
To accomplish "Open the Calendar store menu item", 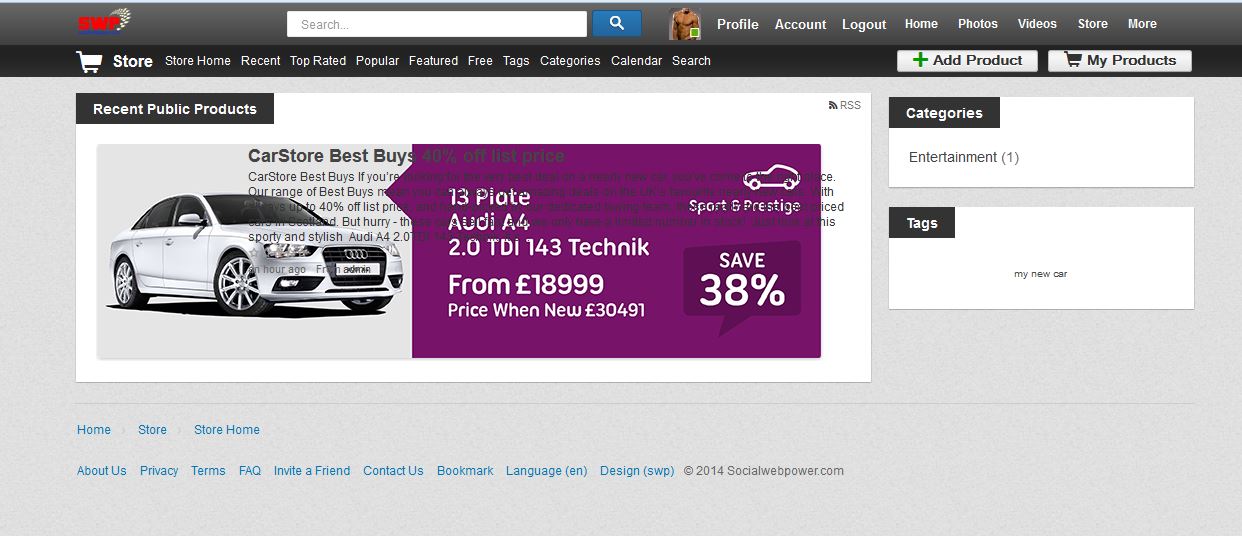I will (x=636, y=61).
